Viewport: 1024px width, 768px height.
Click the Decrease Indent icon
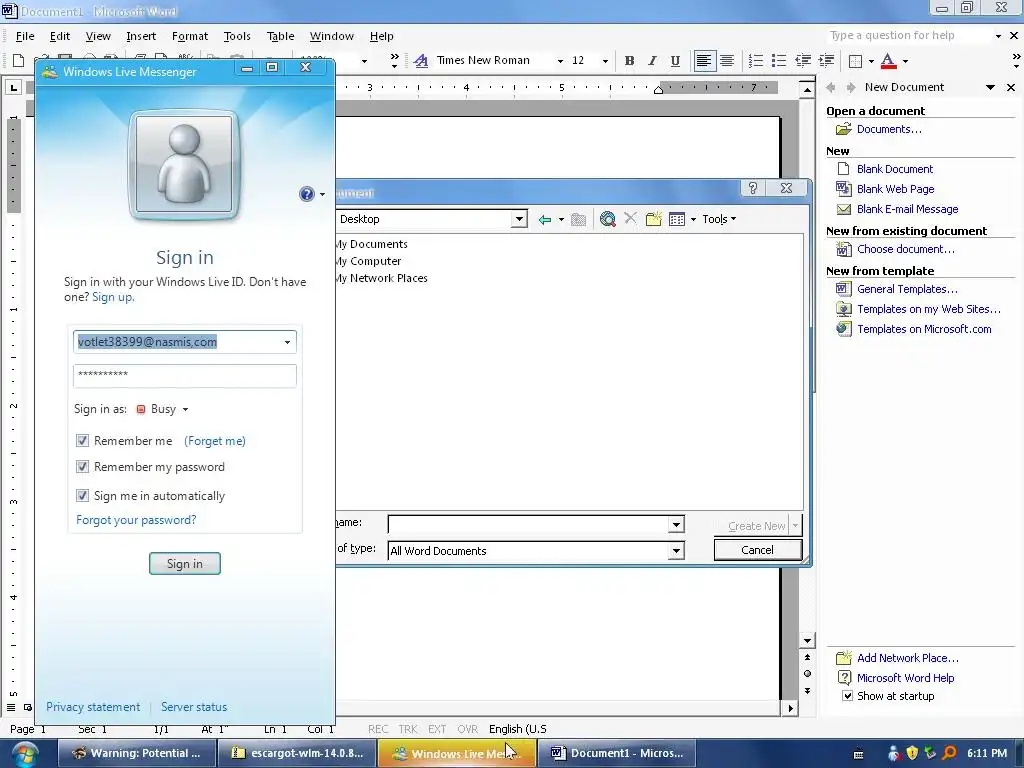803,61
